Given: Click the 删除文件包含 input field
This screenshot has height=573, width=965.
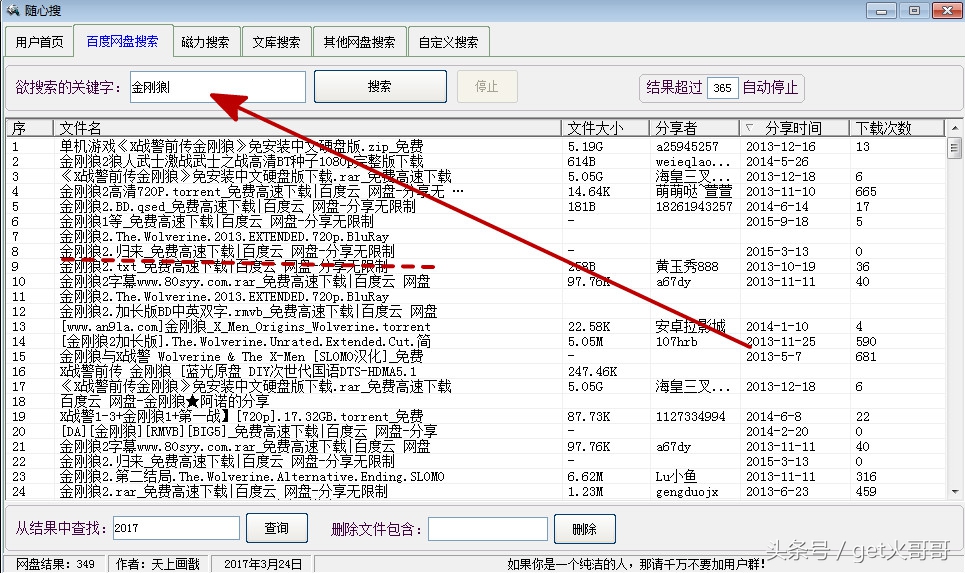Looking at the screenshot, I should [x=487, y=529].
